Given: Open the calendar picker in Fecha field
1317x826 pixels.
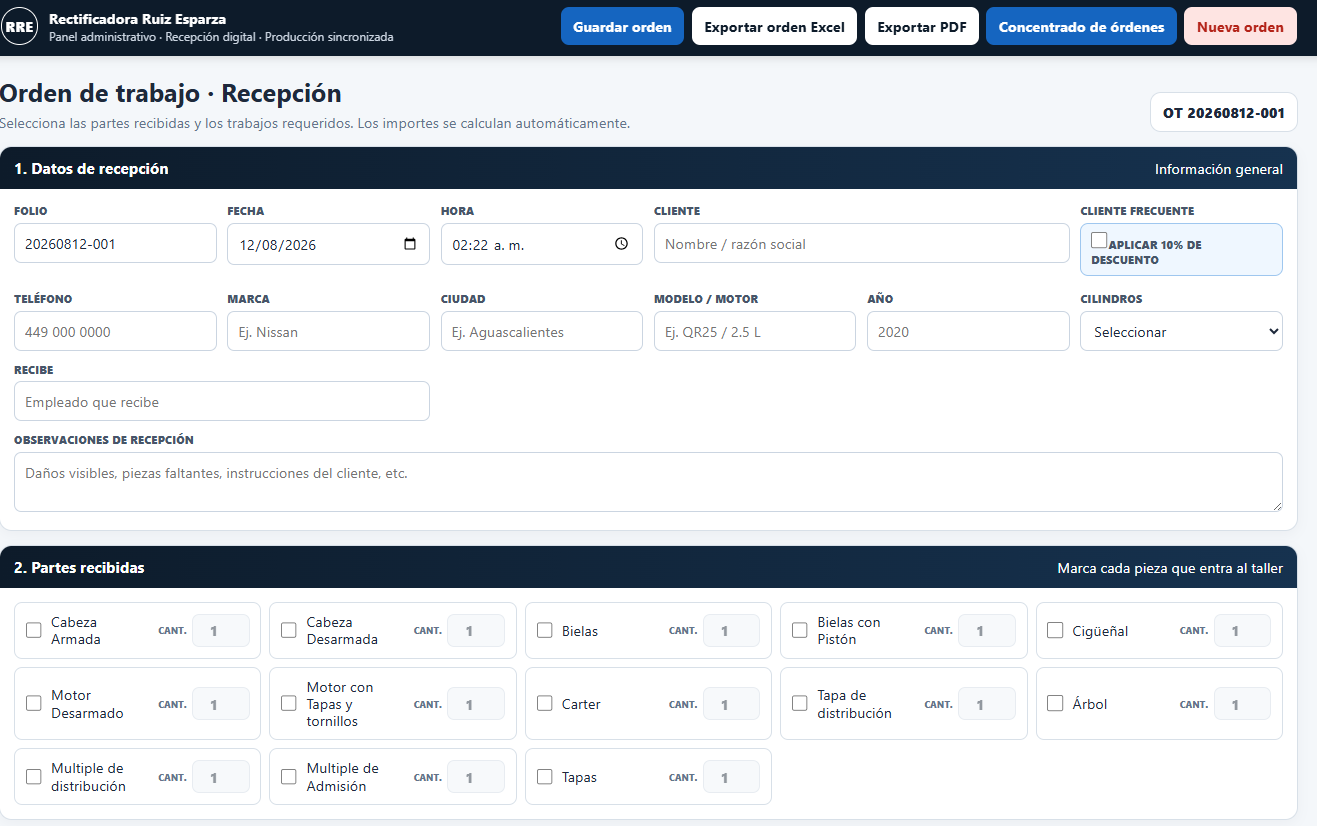Looking at the screenshot, I should [x=410, y=244].
